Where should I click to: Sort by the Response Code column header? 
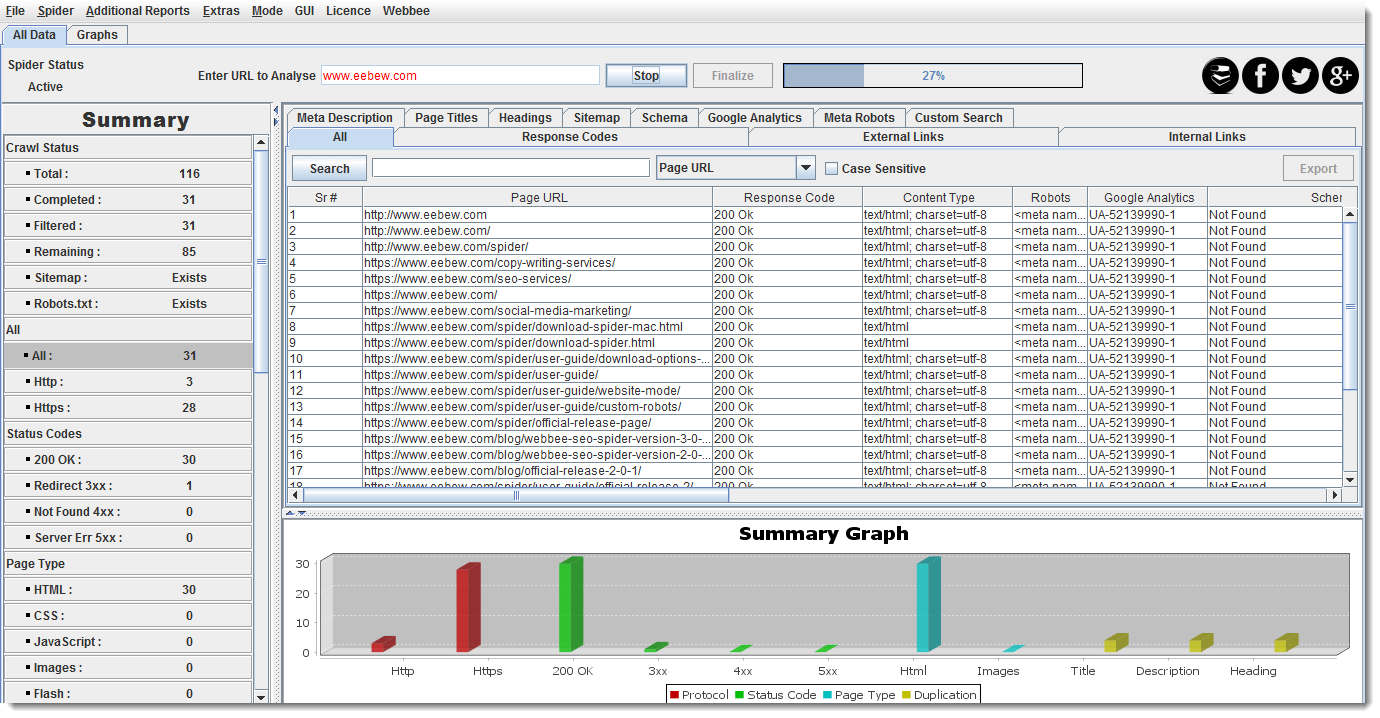(788, 198)
